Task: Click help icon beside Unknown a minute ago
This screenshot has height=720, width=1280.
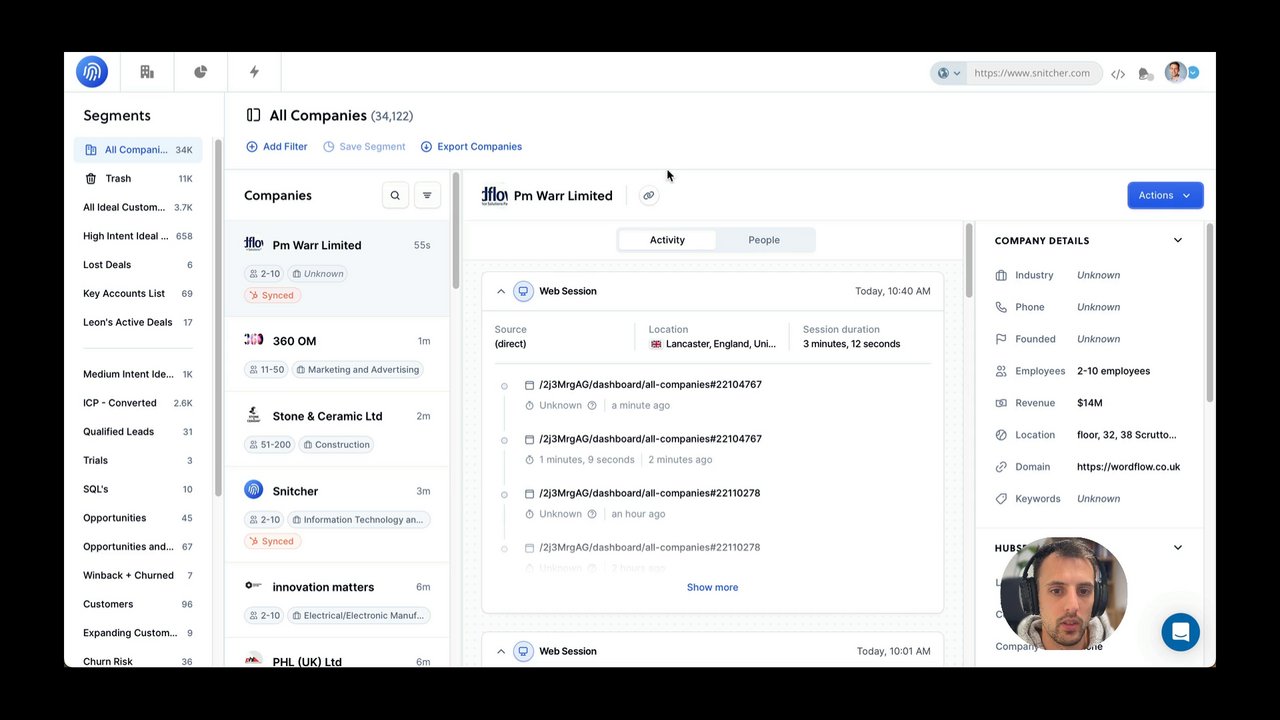Action: point(592,406)
